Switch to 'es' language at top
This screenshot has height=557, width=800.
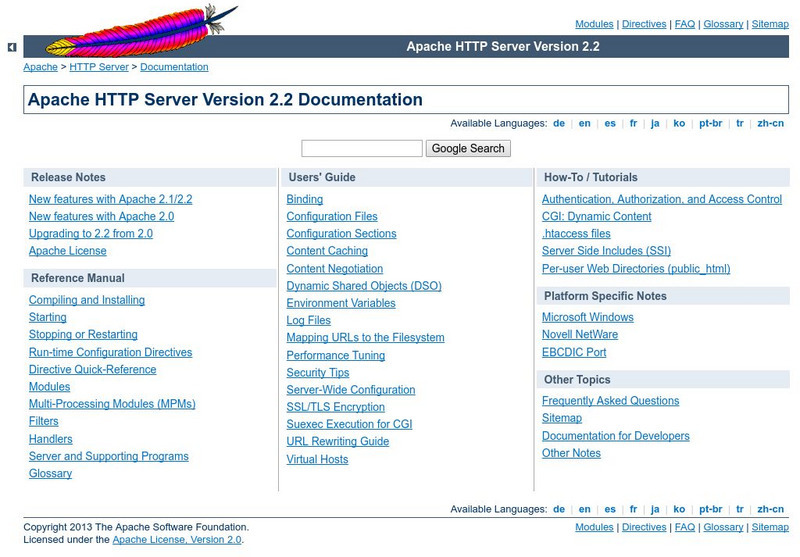pyautogui.click(x=610, y=123)
